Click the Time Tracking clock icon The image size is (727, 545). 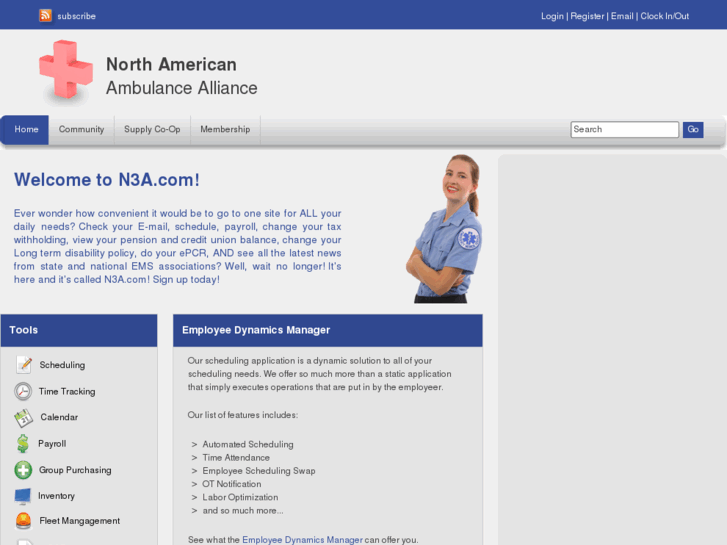pos(23,391)
